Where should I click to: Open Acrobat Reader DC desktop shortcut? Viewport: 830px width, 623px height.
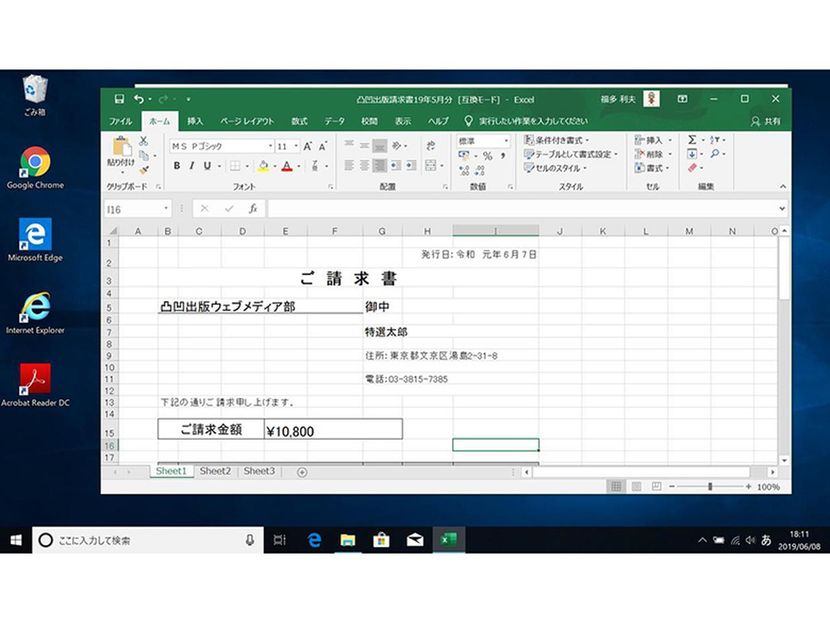35,385
